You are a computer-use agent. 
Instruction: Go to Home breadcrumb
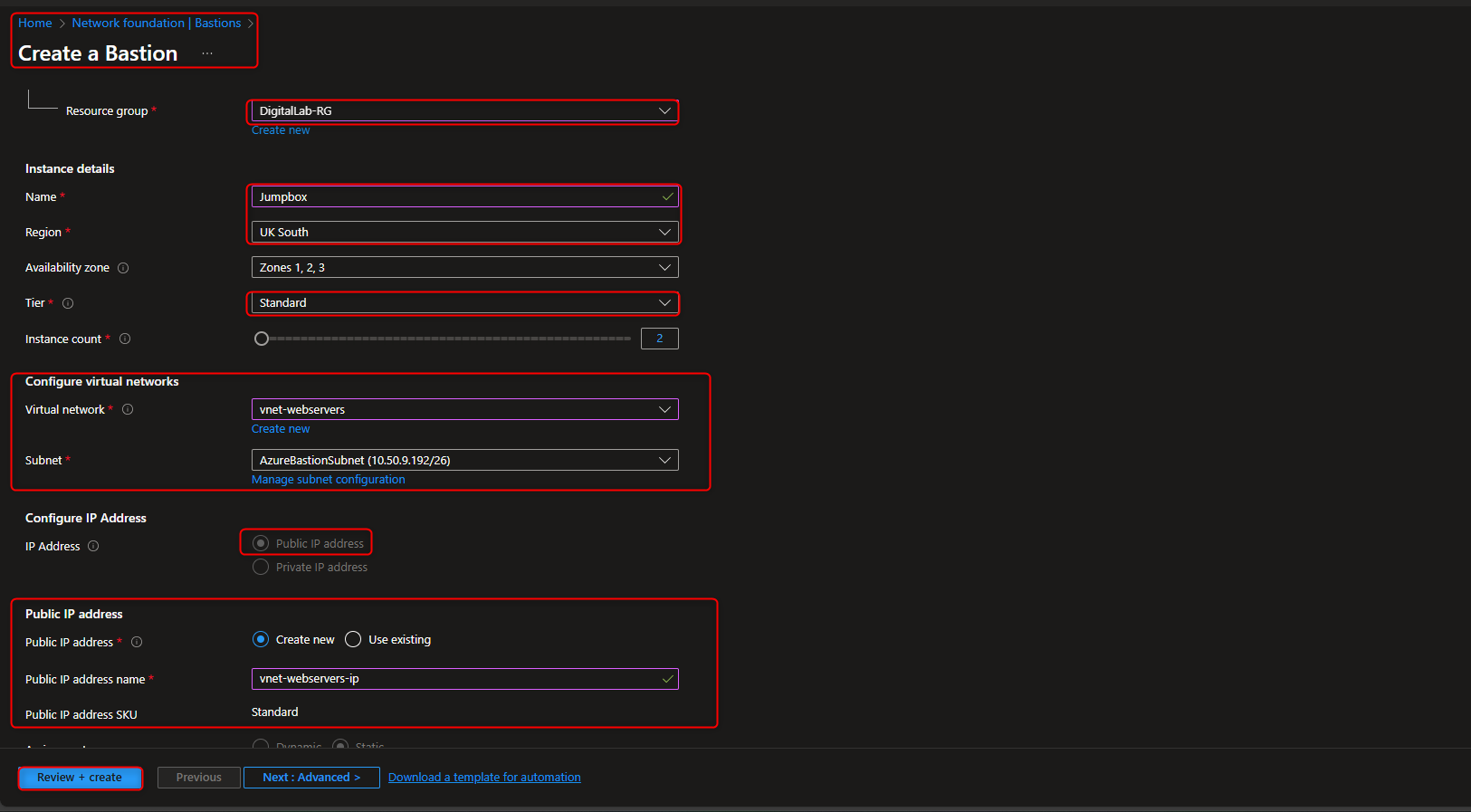(x=35, y=23)
